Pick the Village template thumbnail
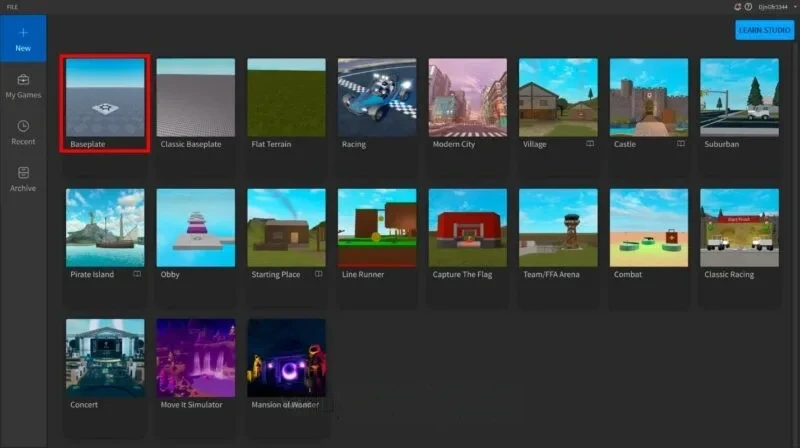Image resolution: width=800 pixels, height=448 pixels. click(558, 97)
